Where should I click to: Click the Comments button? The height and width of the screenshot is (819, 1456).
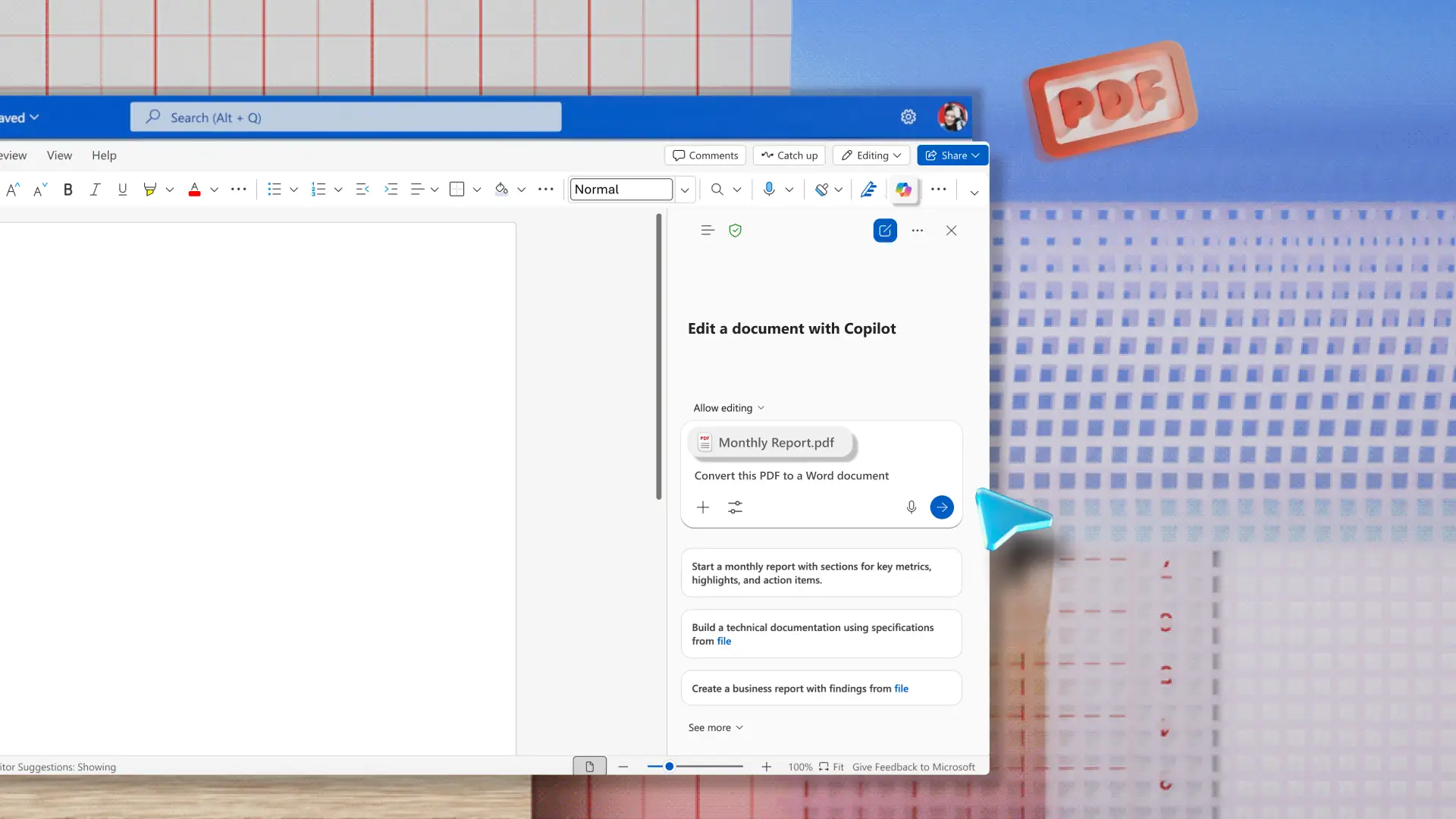[705, 155]
